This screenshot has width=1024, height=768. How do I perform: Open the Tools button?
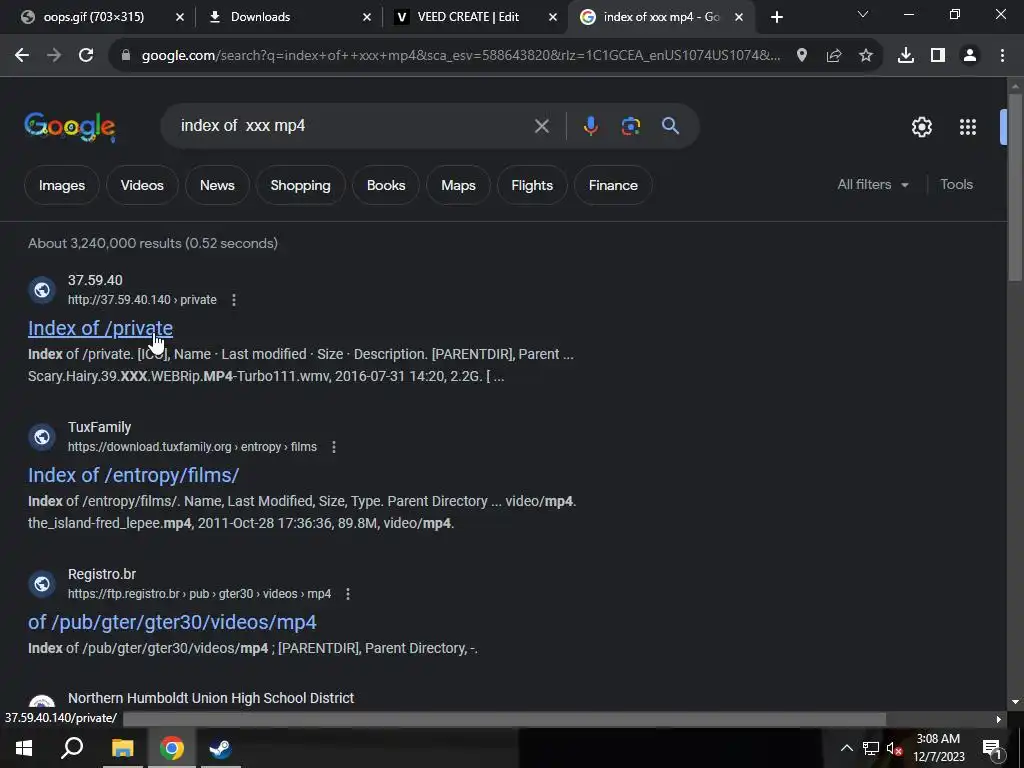coord(956,185)
